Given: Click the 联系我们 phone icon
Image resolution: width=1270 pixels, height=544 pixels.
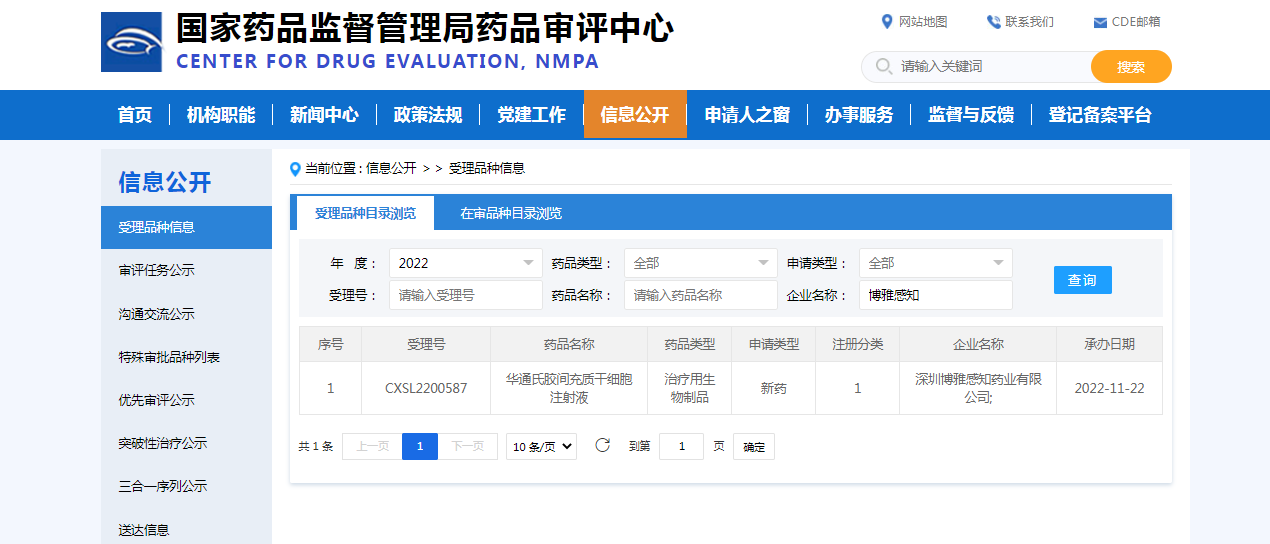Looking at the screenshot, I should pos(993,22).
